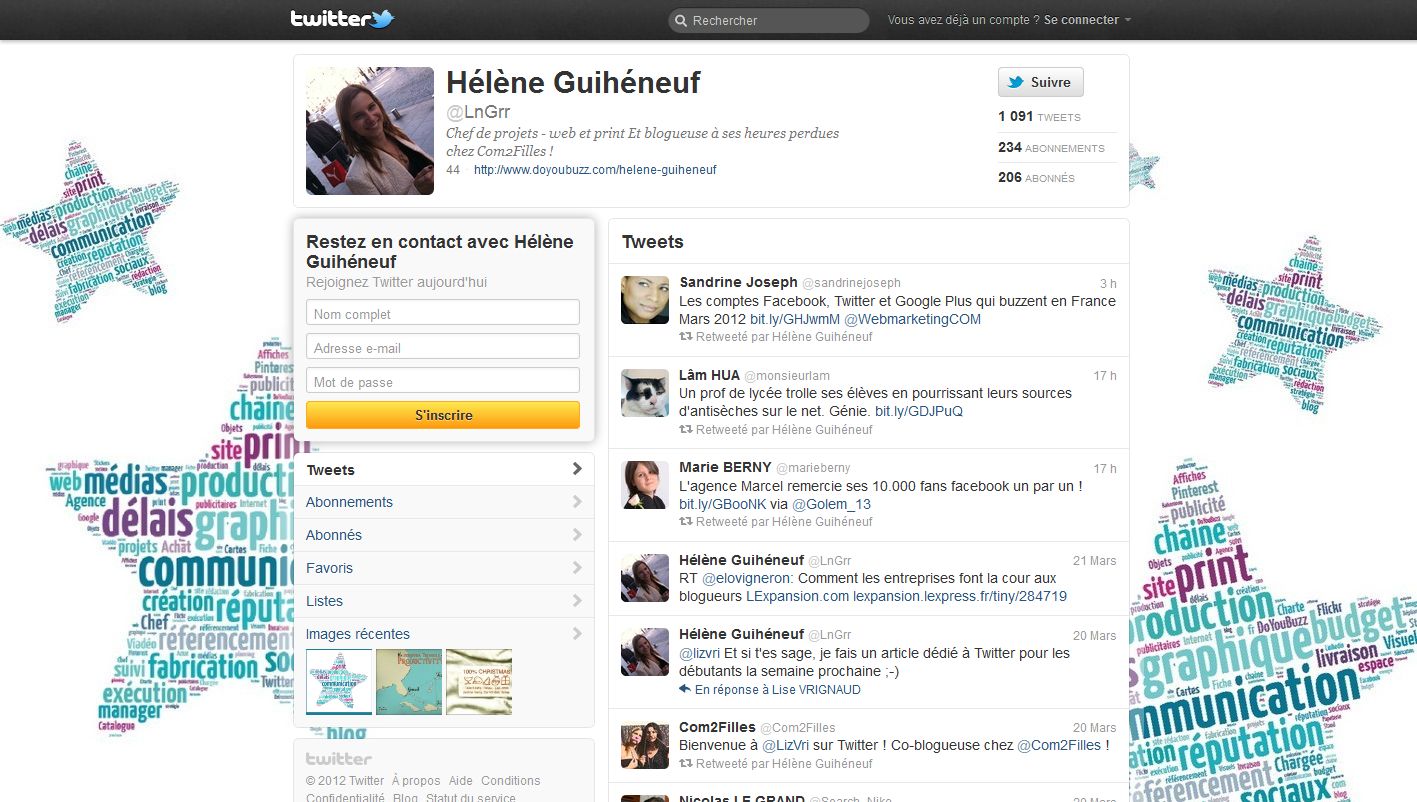Click retweet icon under Lâm HUA's tweet
1417x802 pixels.
coord(686,430)
